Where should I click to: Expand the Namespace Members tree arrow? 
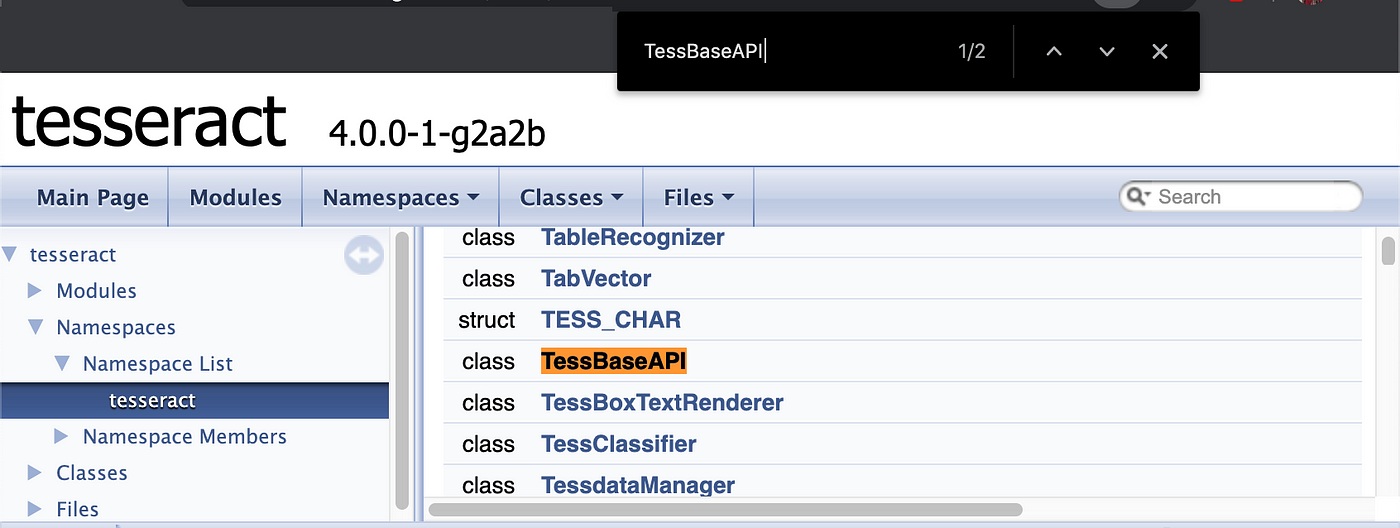[x=61, y=436]
